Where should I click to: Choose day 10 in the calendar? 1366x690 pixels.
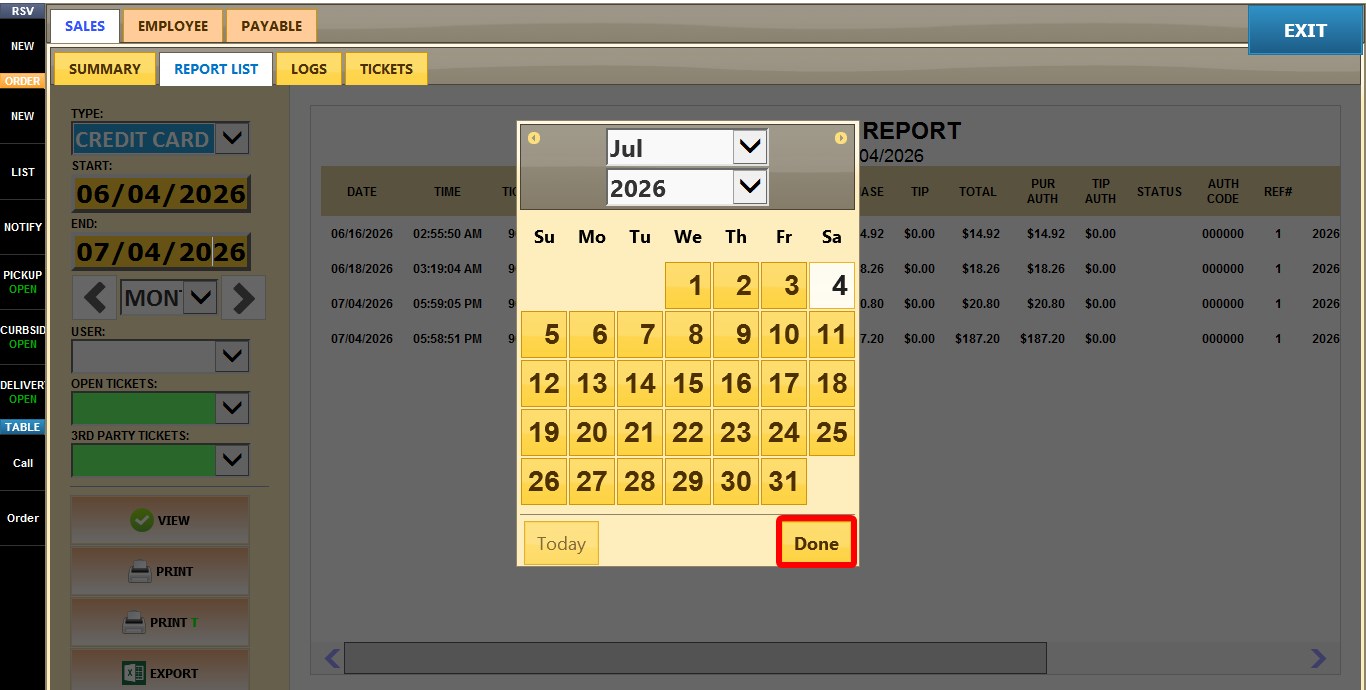click(x=784, y=334)
